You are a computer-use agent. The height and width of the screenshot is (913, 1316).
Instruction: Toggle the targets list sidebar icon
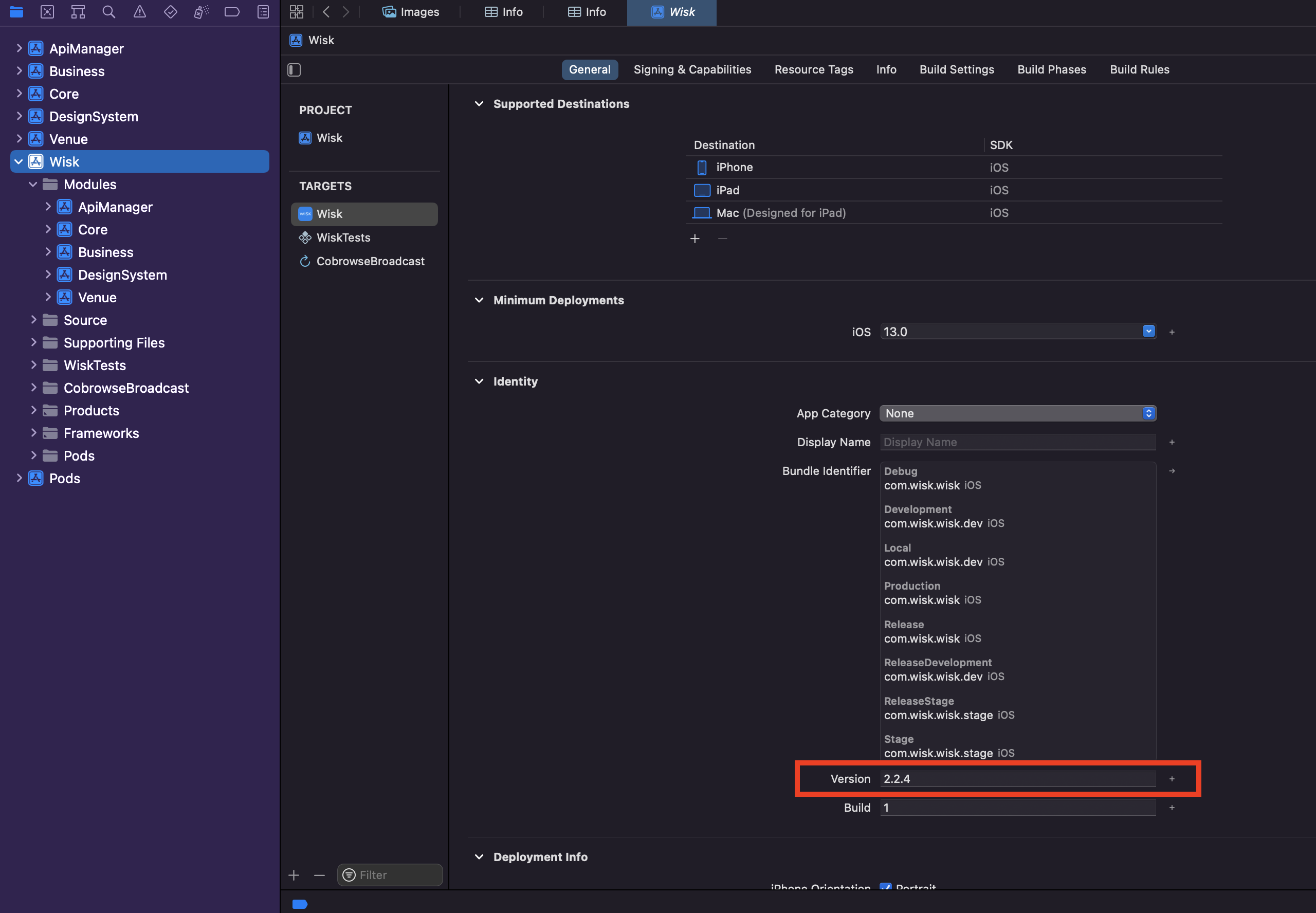(294, 70)
